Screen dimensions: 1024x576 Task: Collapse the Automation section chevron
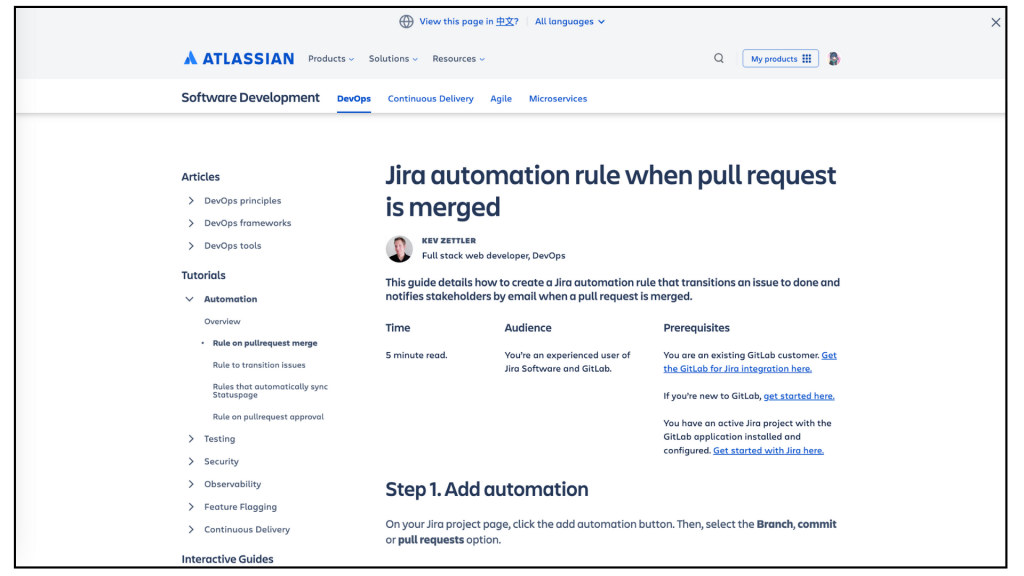pyautogui.click(x=189, y=299)
